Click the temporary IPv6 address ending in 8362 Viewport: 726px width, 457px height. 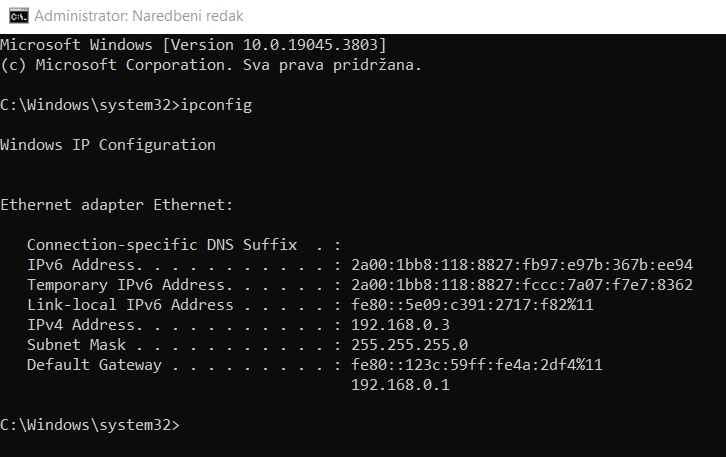(522, 285)
